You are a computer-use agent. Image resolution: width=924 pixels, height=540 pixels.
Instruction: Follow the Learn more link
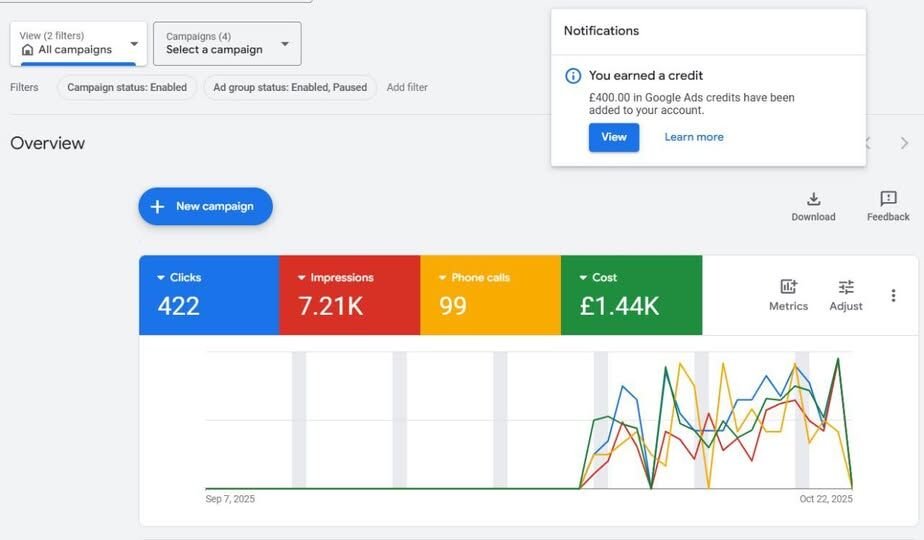[x=694, y=137]
